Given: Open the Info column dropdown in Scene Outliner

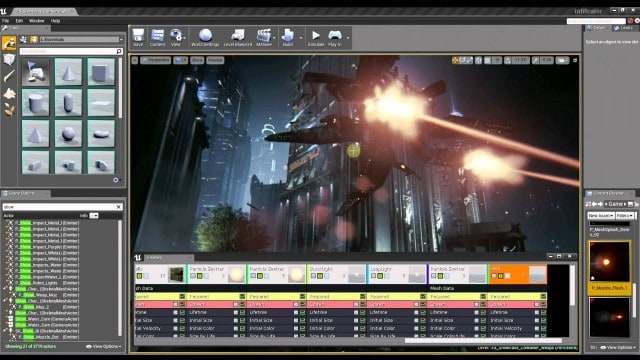Looking at the screenshot, I should 94,216.
